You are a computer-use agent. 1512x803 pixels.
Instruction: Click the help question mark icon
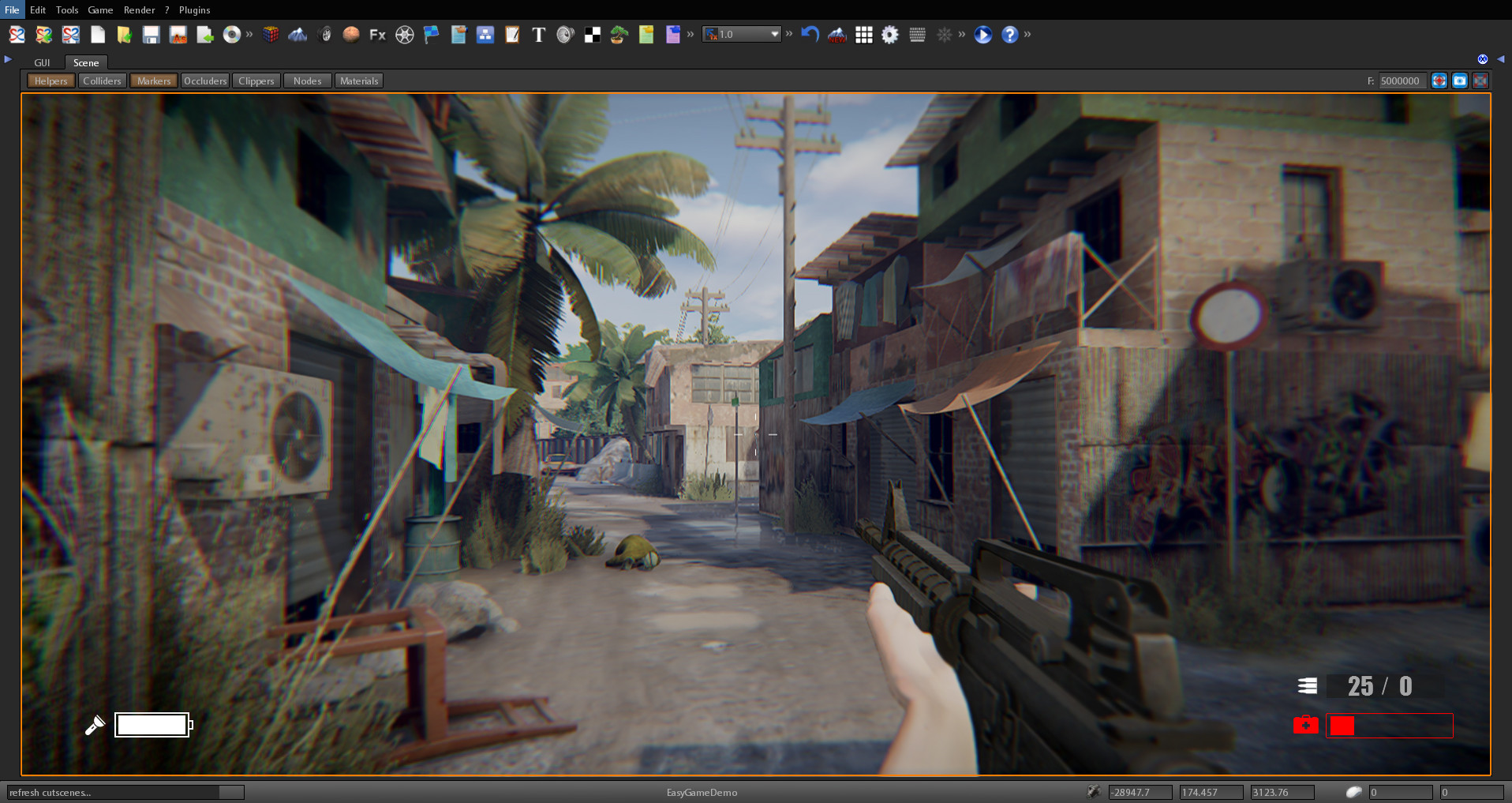click(x=1010, y=35)
